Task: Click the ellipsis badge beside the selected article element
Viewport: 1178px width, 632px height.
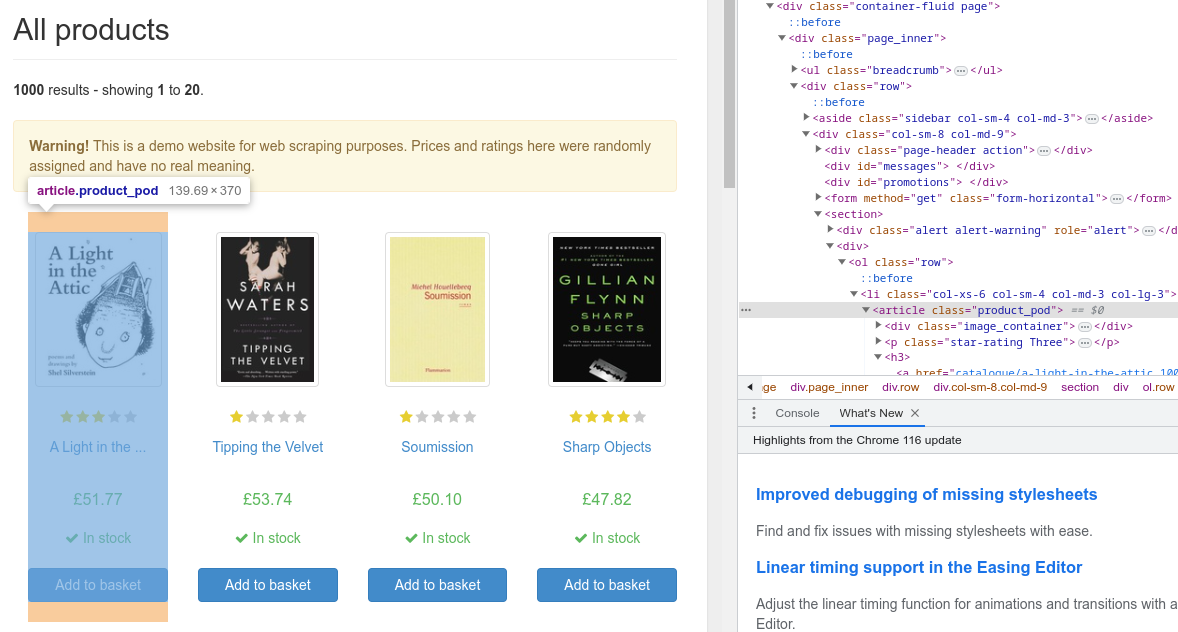Action: 744,309
